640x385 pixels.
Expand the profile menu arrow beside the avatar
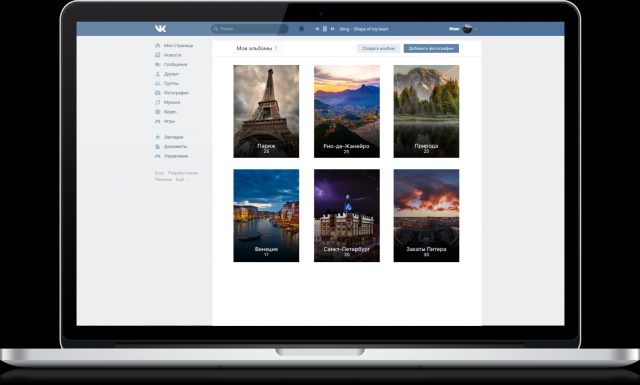tap(476, 29)
